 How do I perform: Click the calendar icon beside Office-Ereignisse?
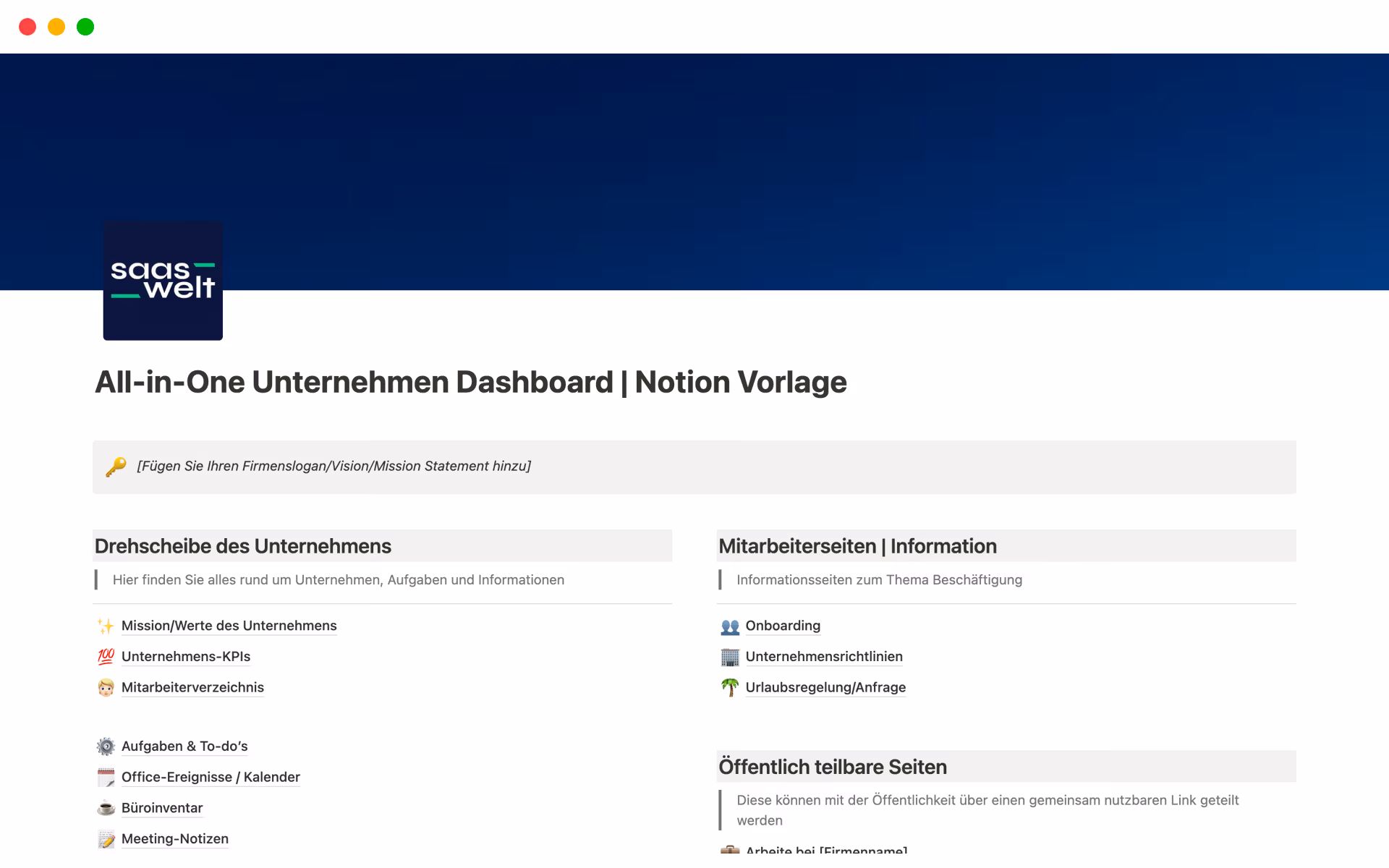(x=106, y=778)
